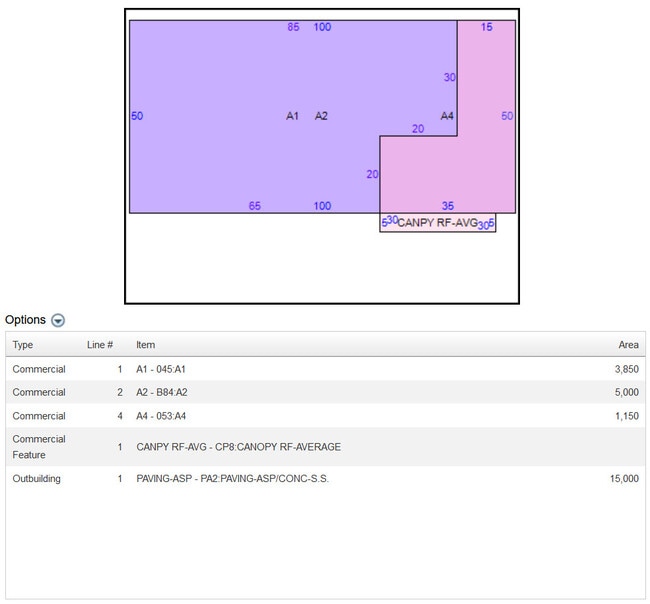
Task: Select the CANPY RF-AVG canopy table row
Action: 238,447
